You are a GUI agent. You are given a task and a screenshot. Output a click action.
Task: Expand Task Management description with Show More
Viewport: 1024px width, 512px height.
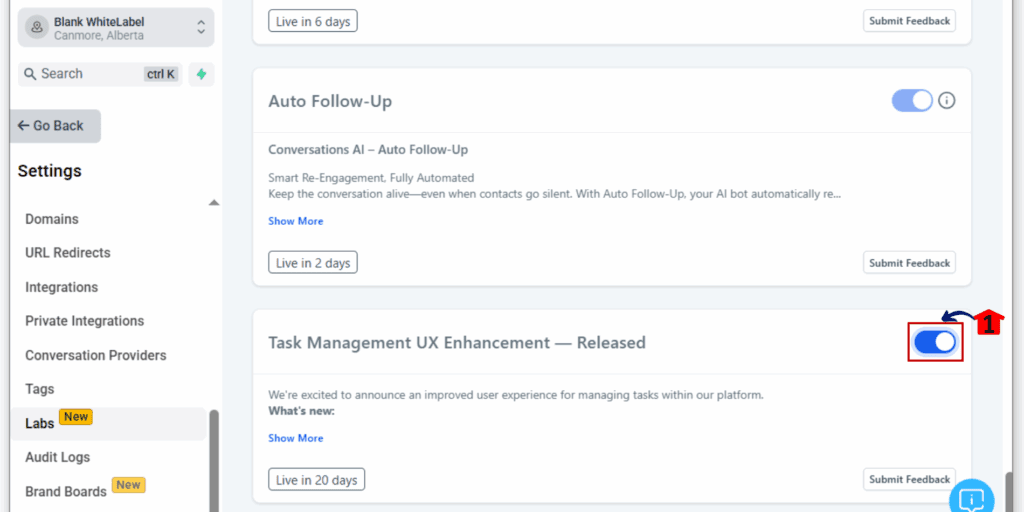coord(296,438)
